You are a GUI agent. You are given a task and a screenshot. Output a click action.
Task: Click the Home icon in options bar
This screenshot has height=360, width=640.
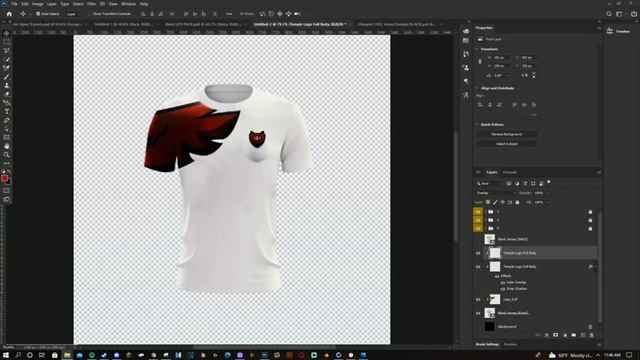[x=9, y=14]
